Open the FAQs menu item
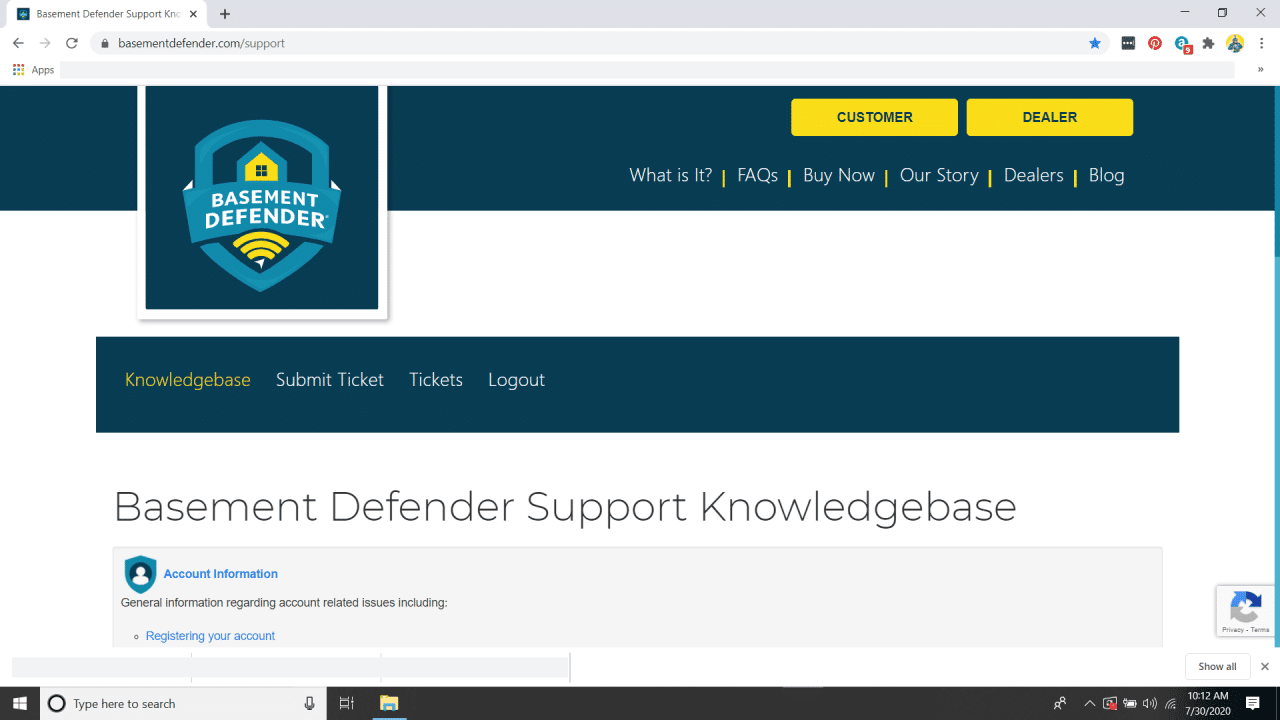 click(757, 175)
